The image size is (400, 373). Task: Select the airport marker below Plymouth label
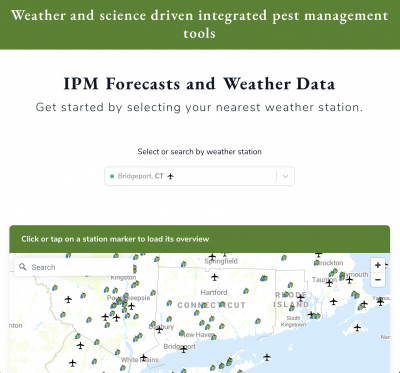(349, 280)
